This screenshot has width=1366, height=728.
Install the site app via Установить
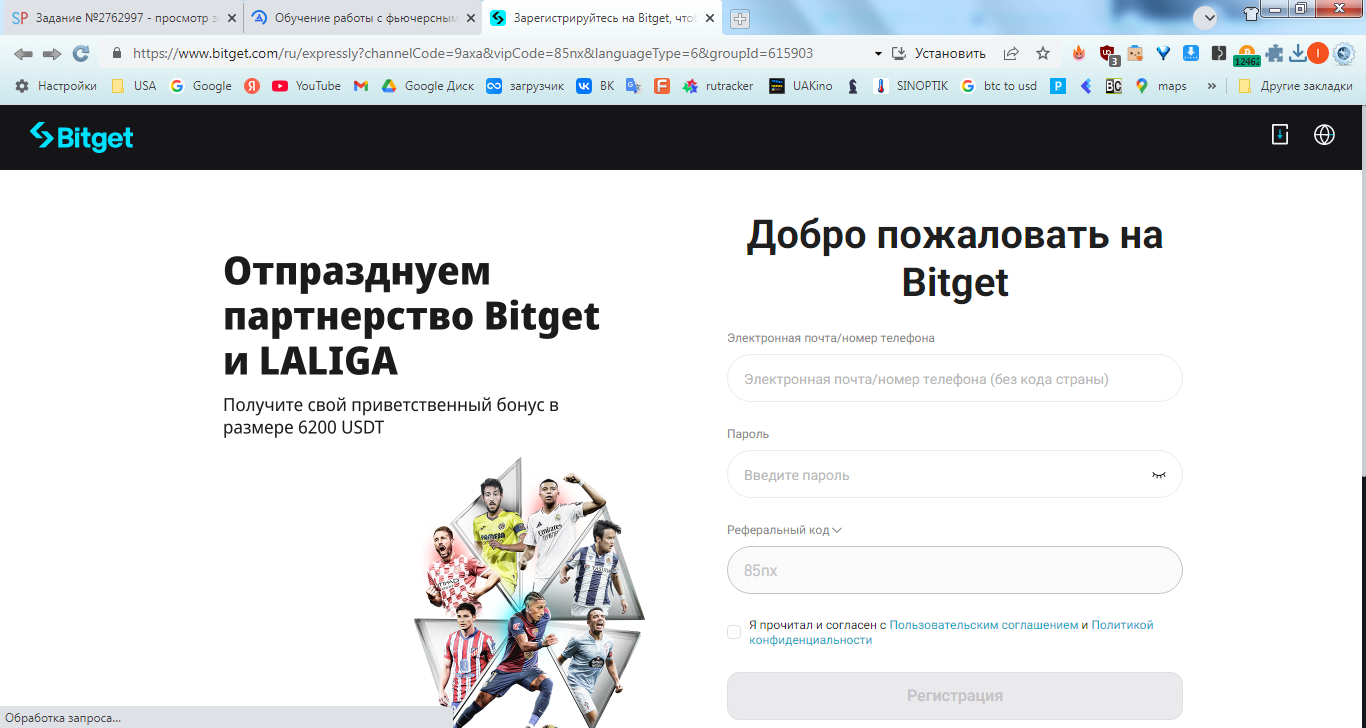[x=939, y=54]
